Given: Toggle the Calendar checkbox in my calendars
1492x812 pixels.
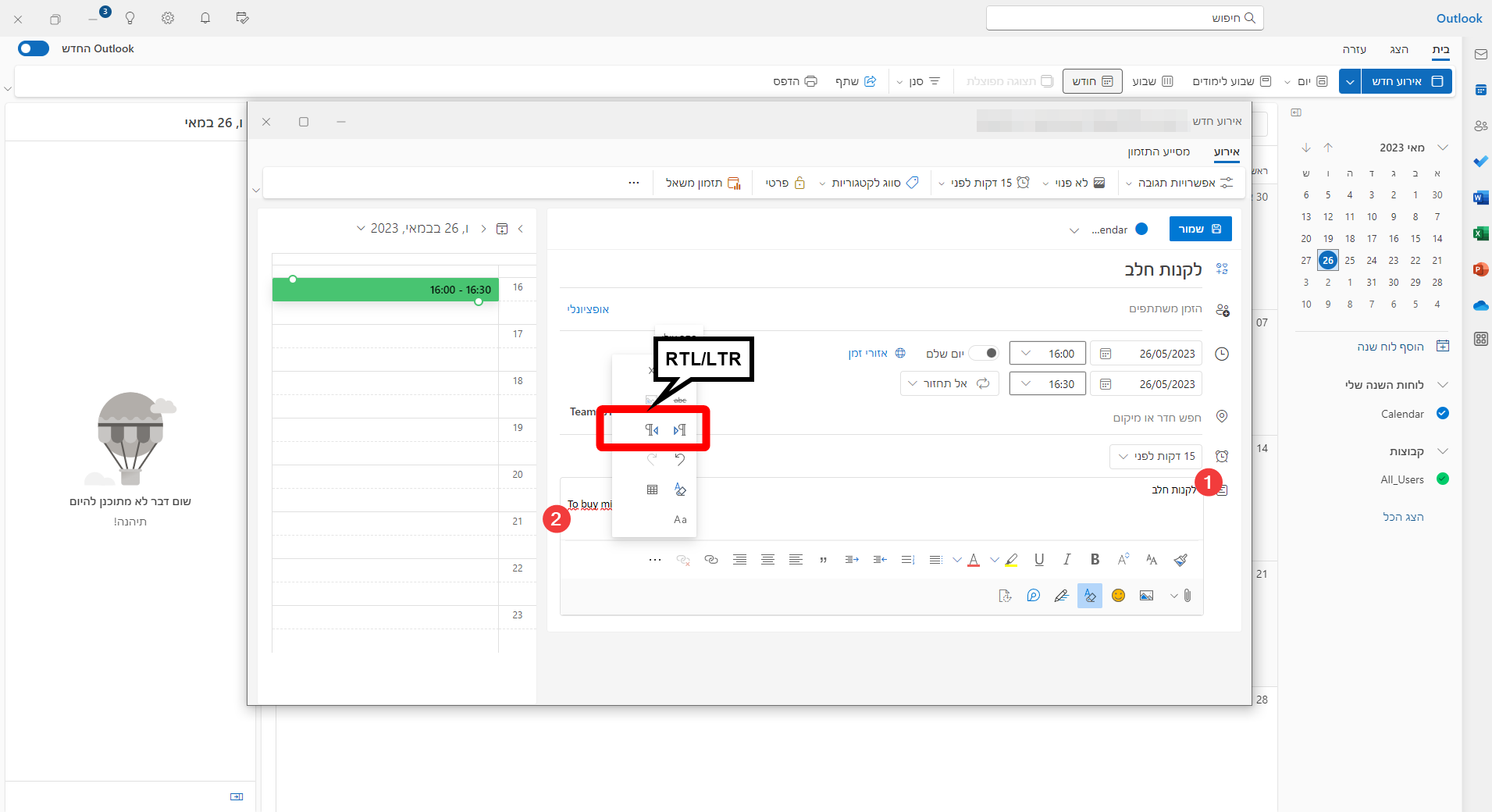Looking at the screenshot, I should click(1443, 414).
